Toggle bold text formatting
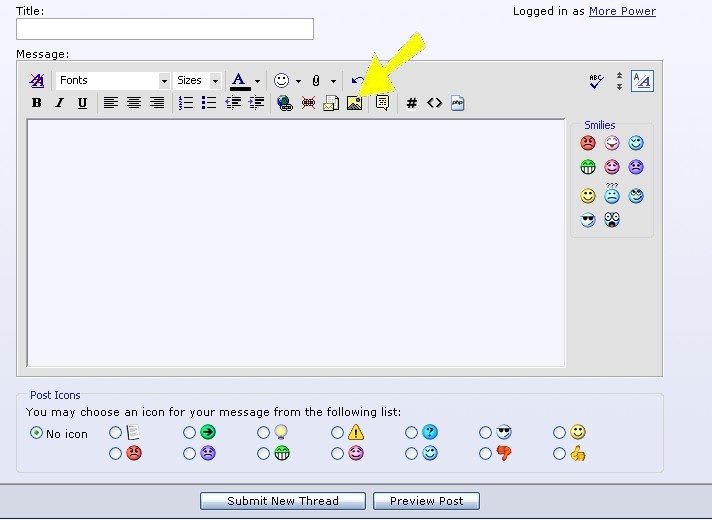712x520 pixels. coord(37,103)
